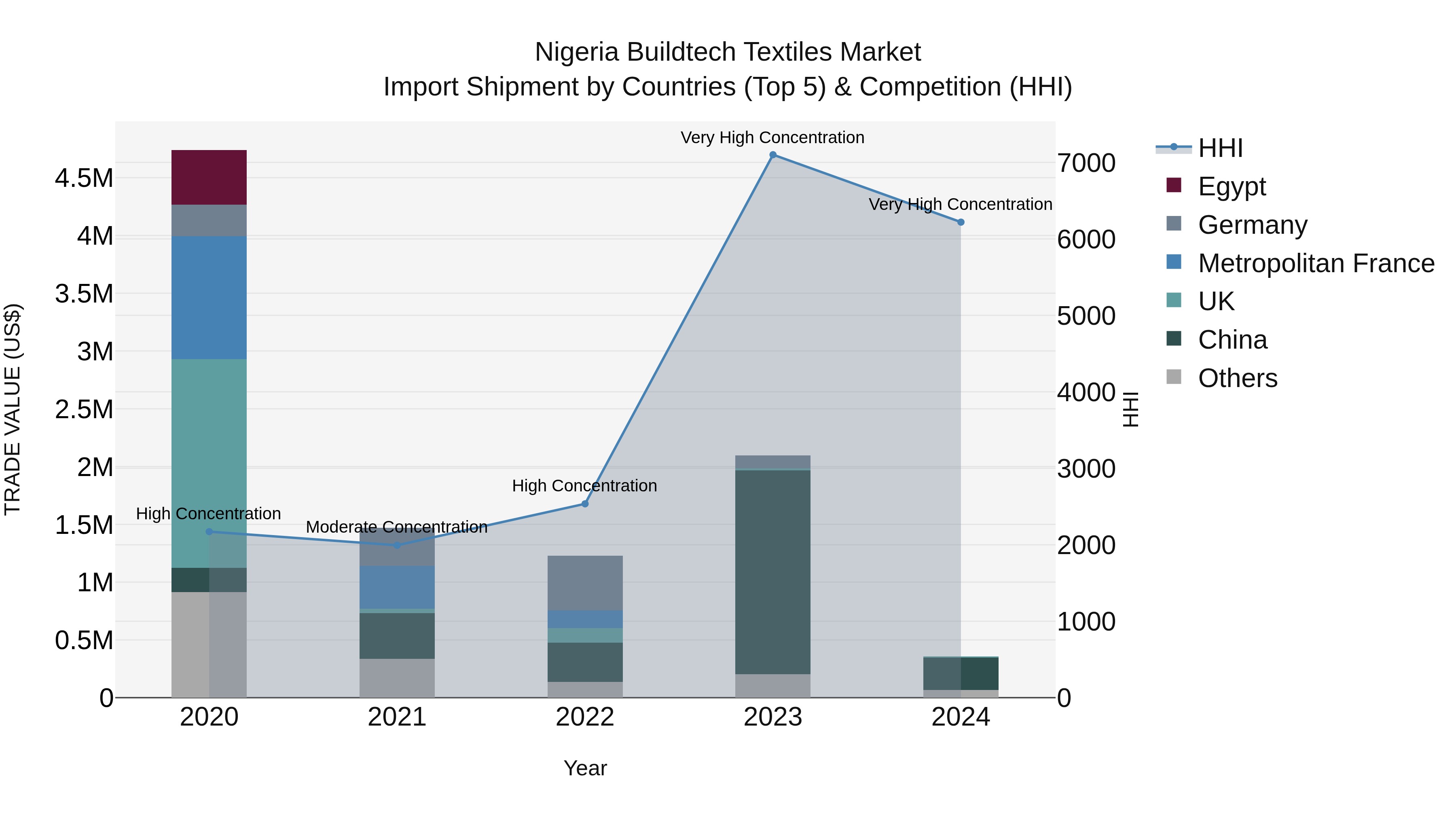1456x819 pixels.
Task: Select the 2020 HHI data point
Action: (x=209, y=532)
